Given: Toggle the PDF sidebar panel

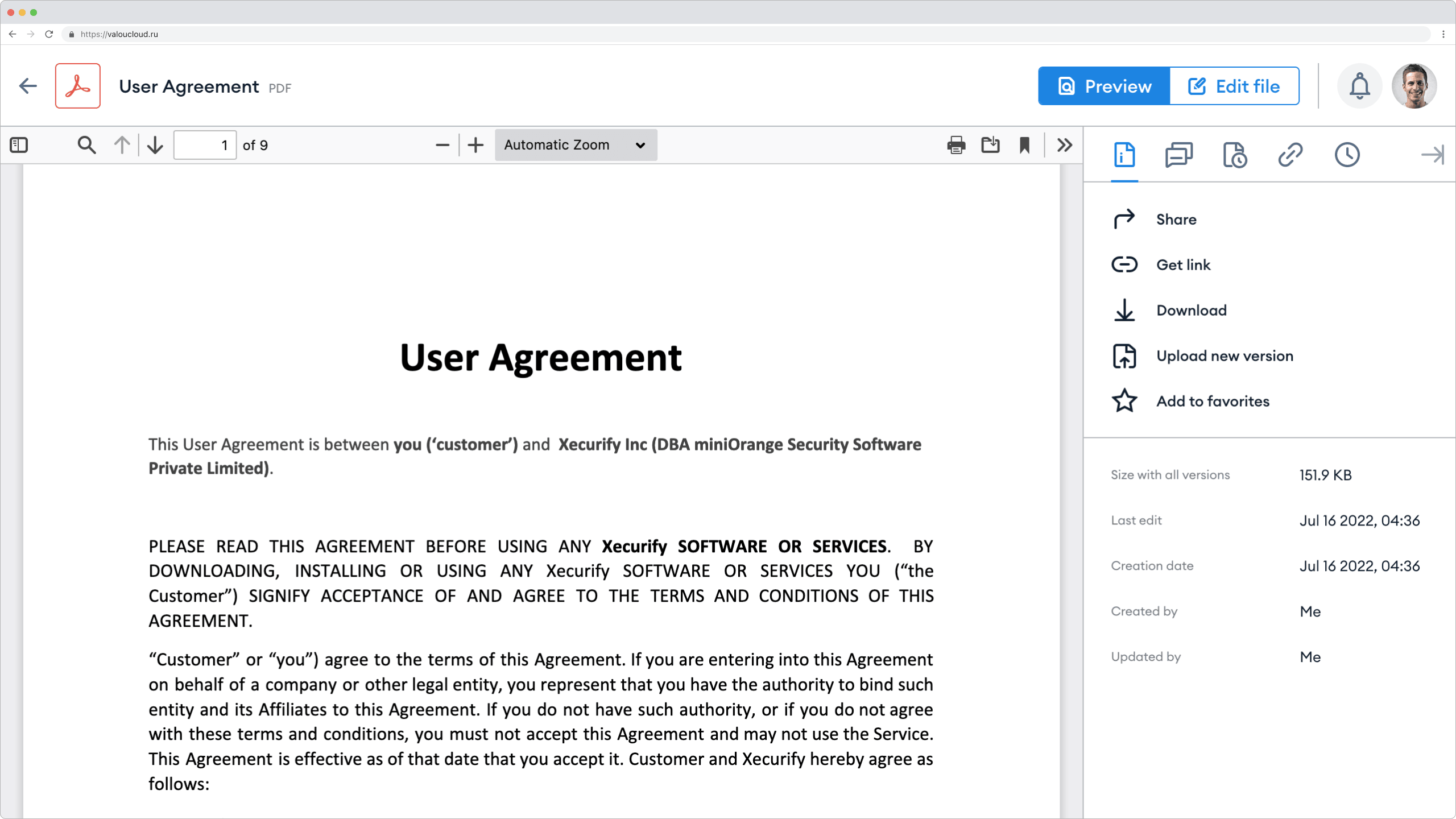Looking at the screenshot, I should pyautogui.click(x=19, y=145).
